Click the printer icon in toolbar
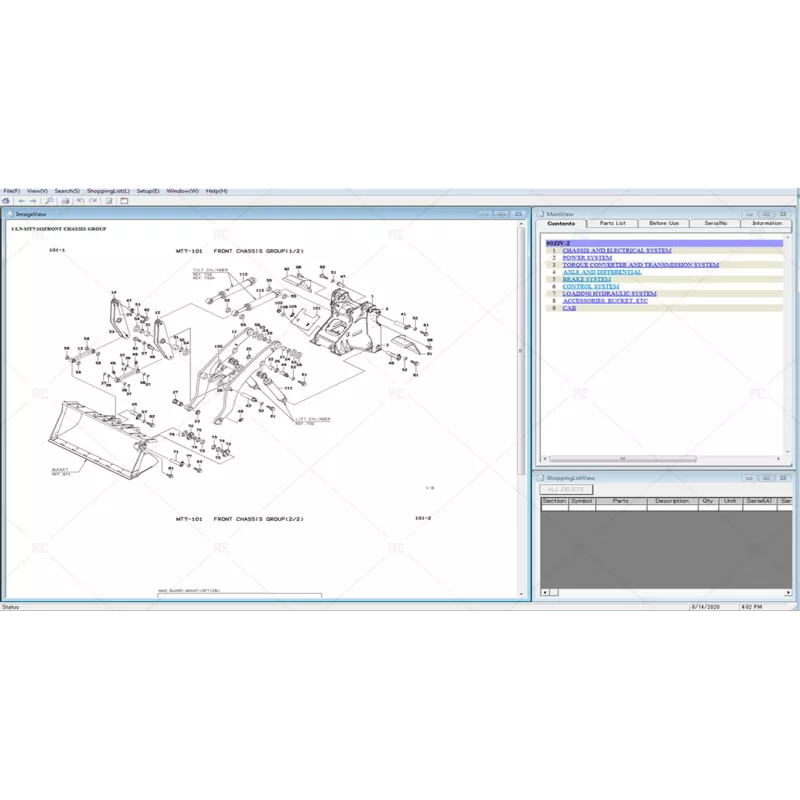800x800 pixels. tap(66, 200)
